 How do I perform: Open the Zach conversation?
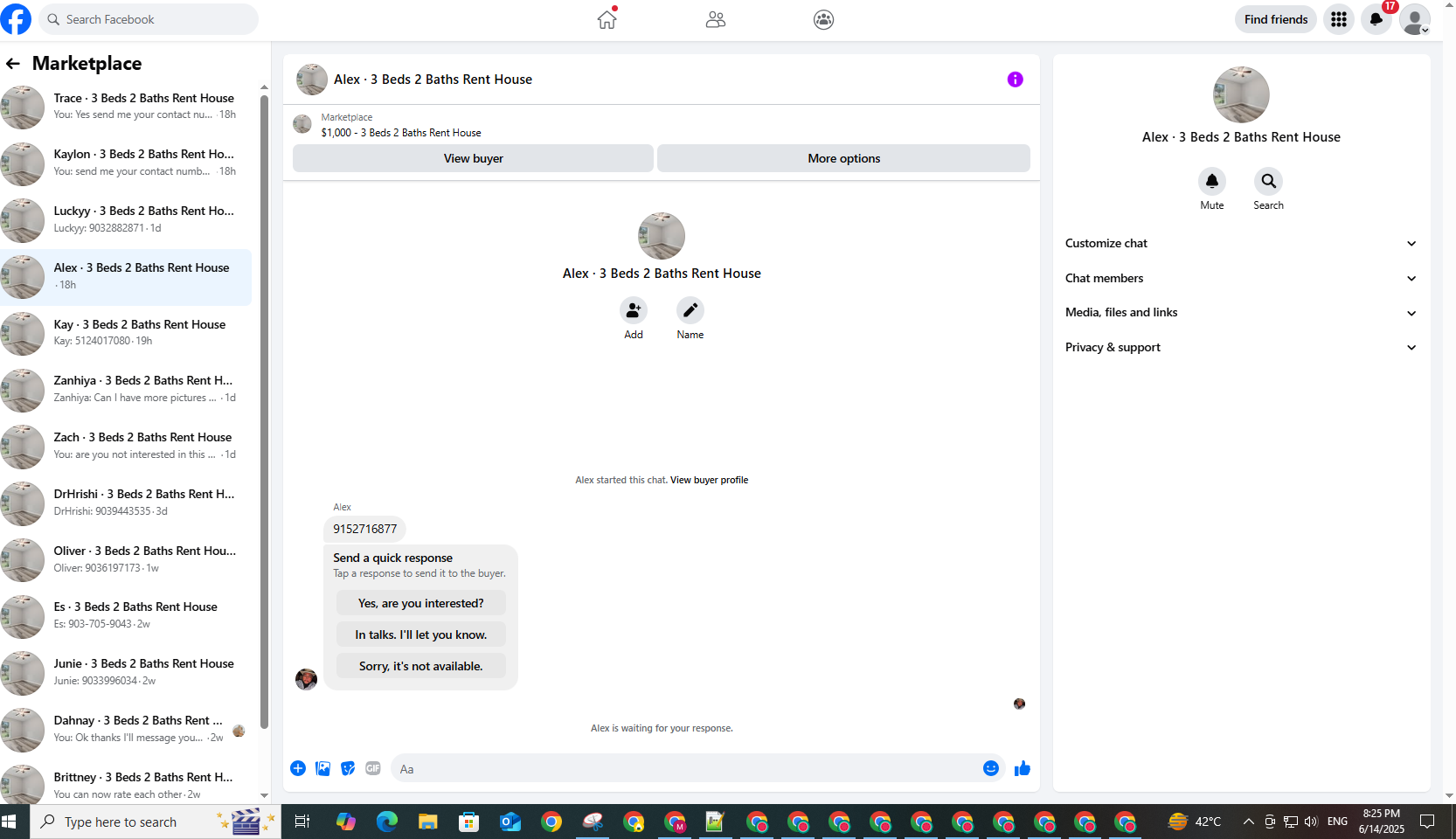pos(127,447)
